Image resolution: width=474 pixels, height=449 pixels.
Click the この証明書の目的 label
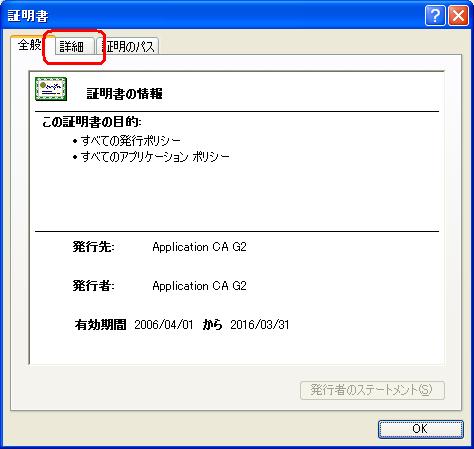point(92,122)
